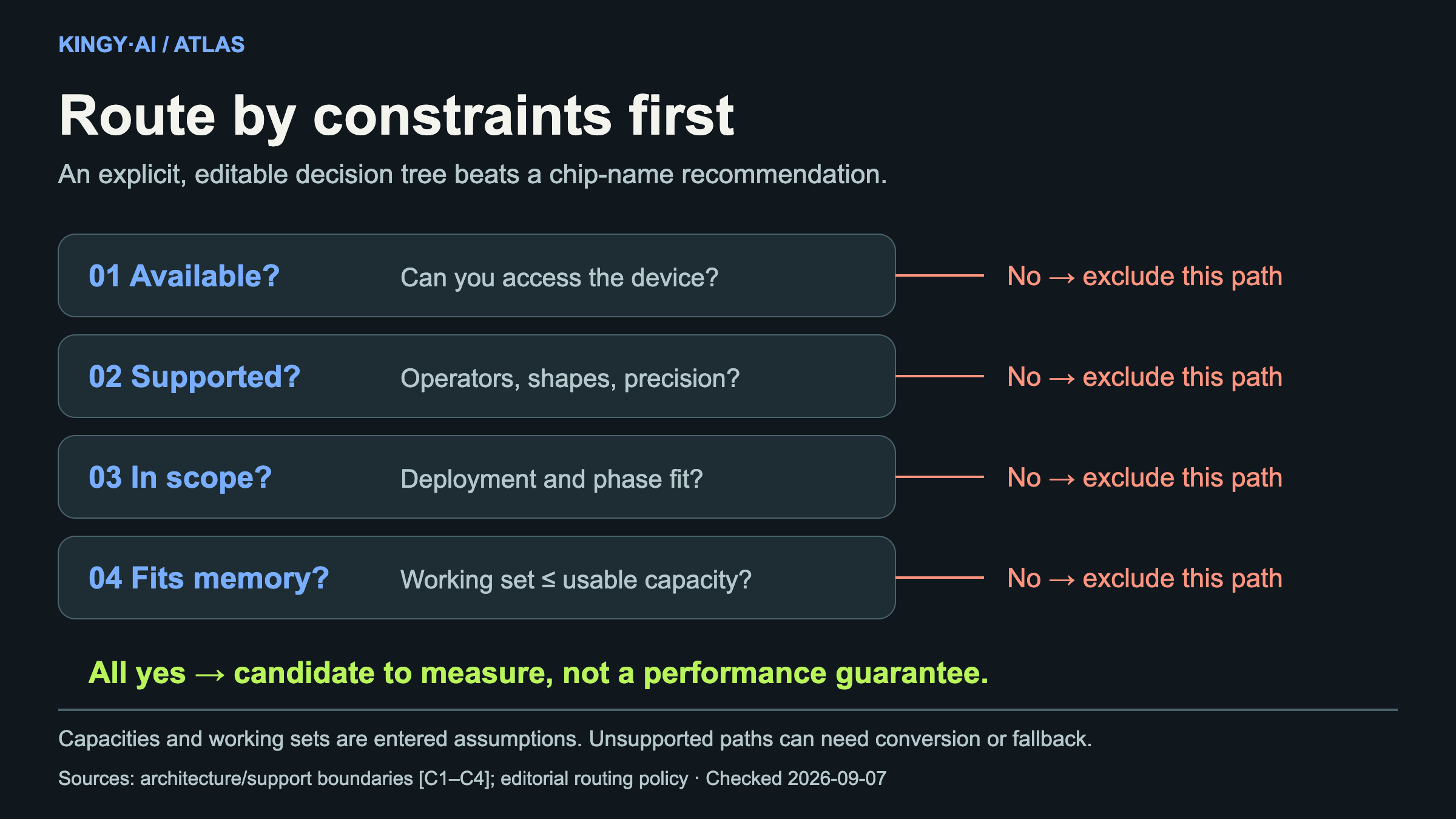Screen dimensions: 1456x819
Task: Click the connector line right of Available box
Action: (x=940, y=275)
